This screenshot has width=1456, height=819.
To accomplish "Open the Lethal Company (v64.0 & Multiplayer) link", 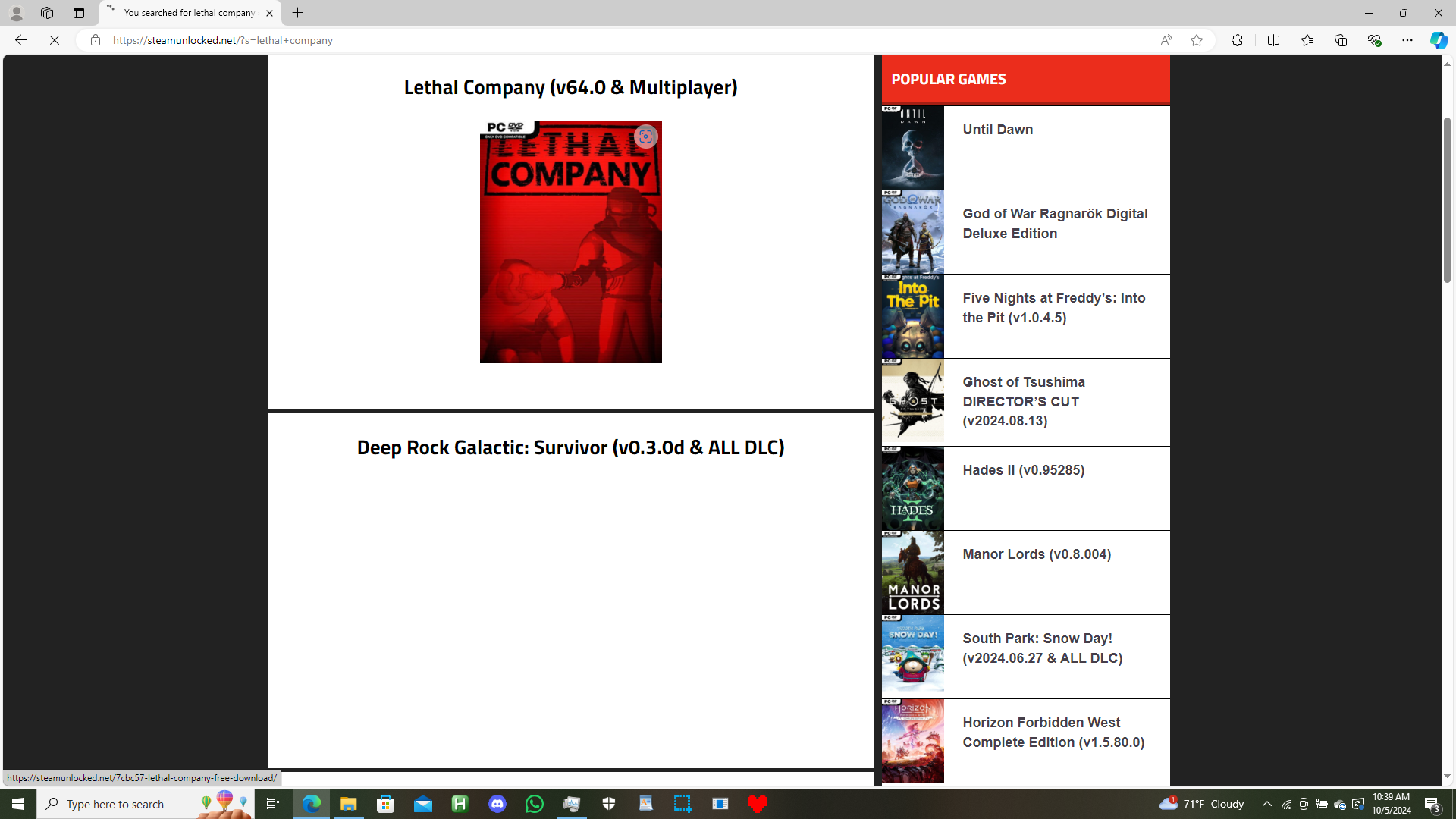I will [570, 87].
